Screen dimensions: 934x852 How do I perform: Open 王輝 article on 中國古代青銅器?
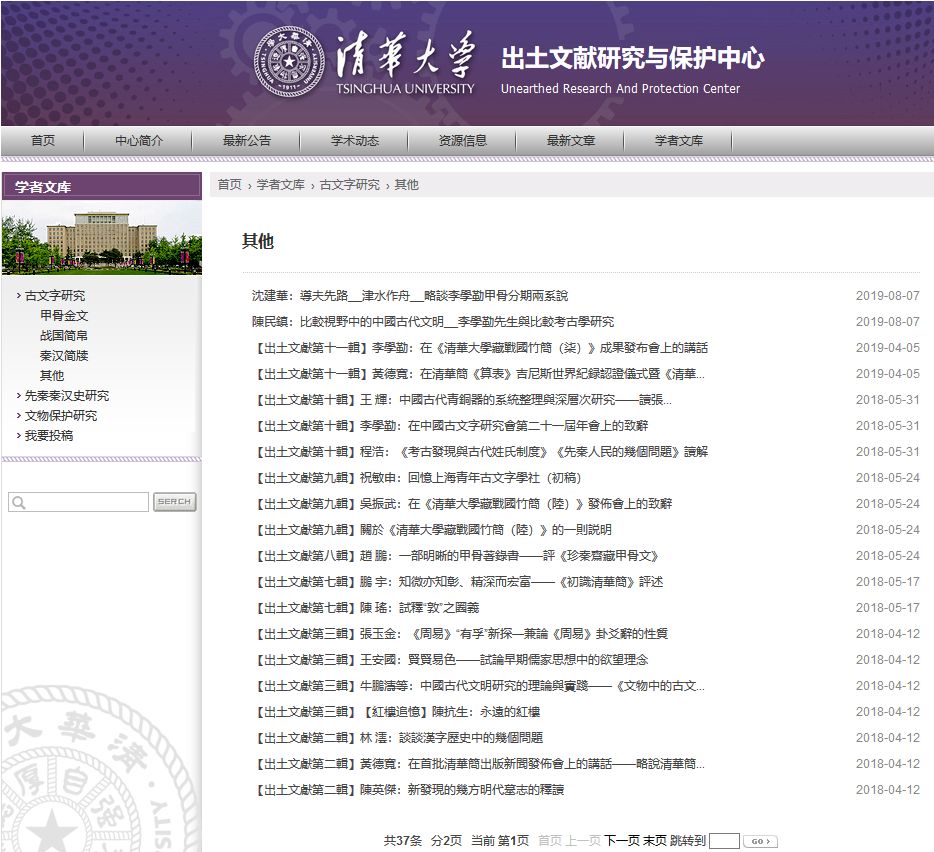pos(463,400)
